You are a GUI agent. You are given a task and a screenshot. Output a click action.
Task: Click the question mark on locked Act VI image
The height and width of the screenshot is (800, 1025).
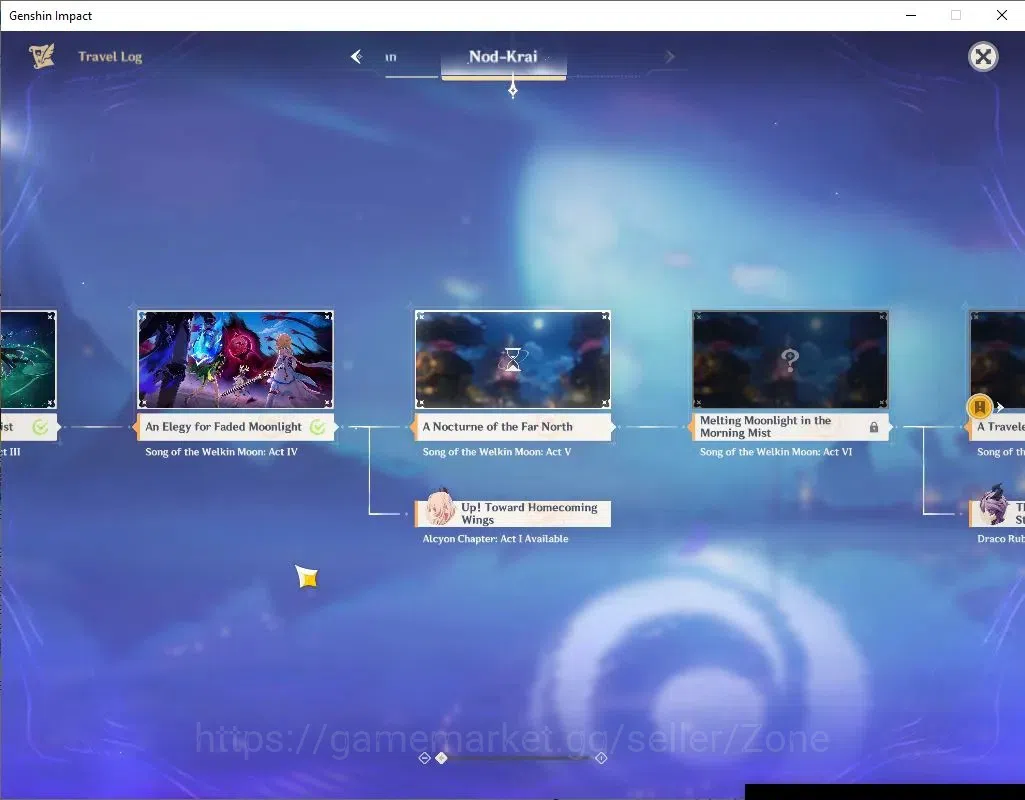[x=790, y=359]
